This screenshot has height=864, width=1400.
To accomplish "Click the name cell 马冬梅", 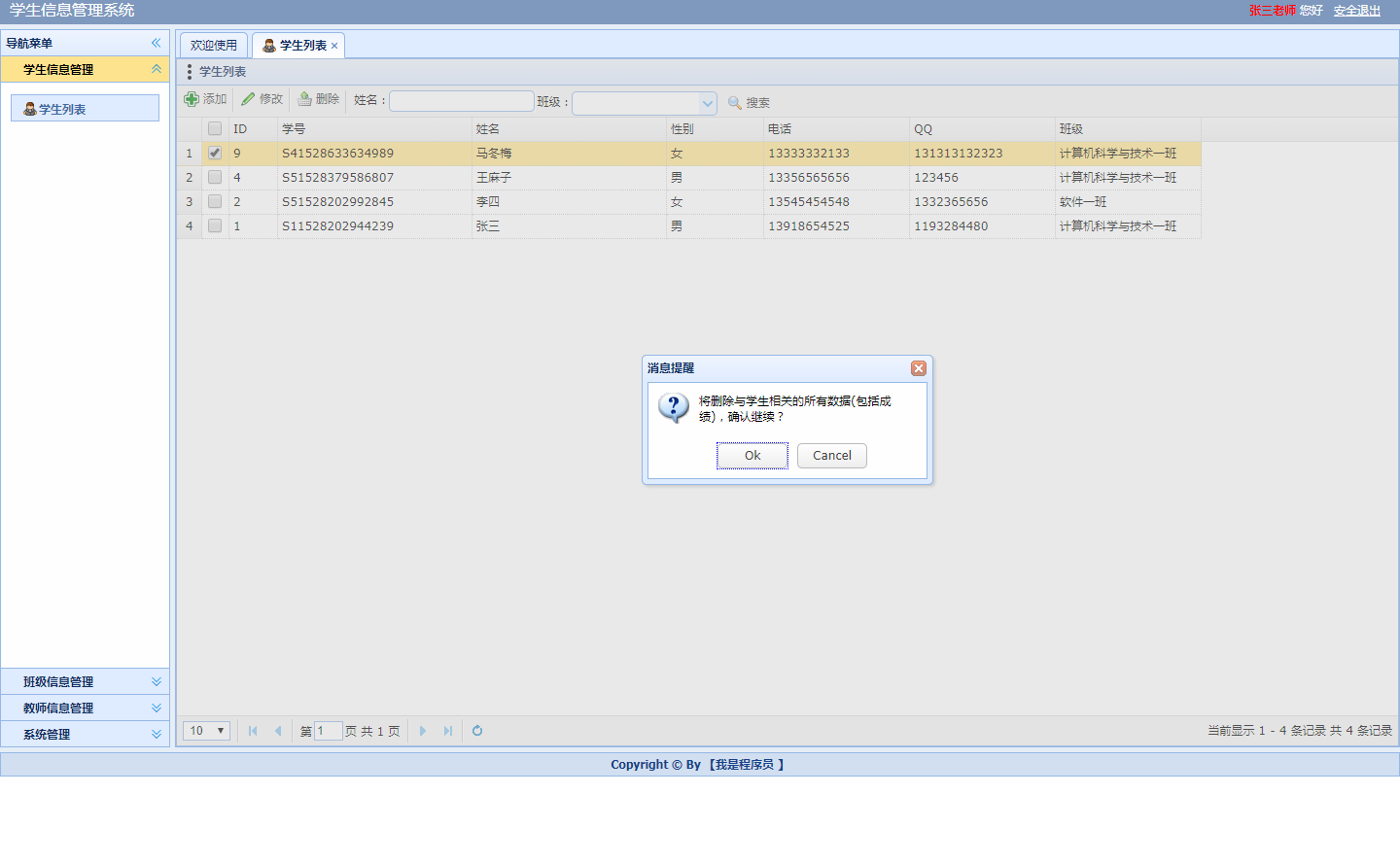I will [494, 154].
